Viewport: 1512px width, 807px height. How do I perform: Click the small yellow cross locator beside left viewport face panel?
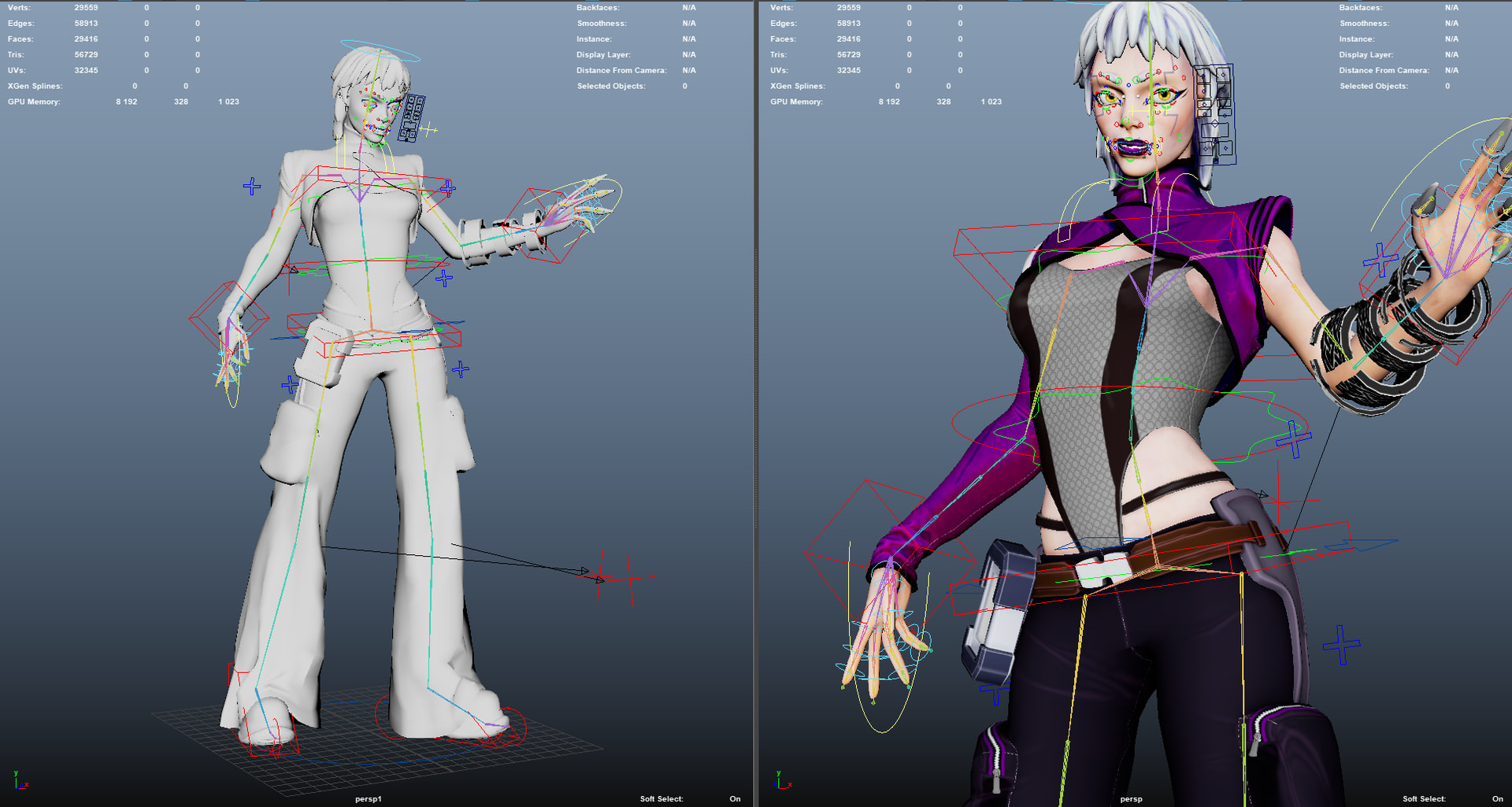[429, 129]
